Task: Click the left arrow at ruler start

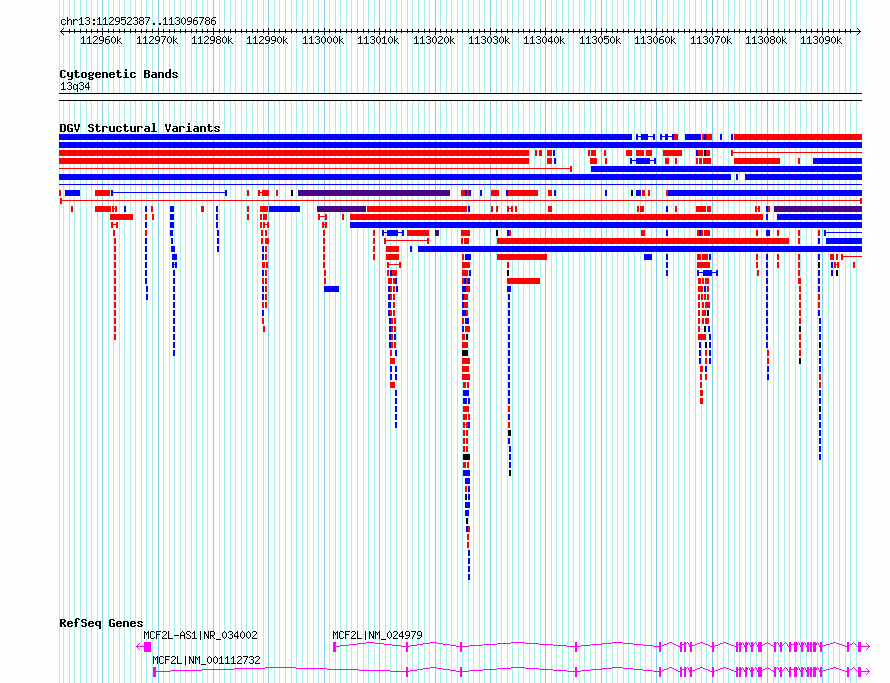Action: [x=62, y=31]
